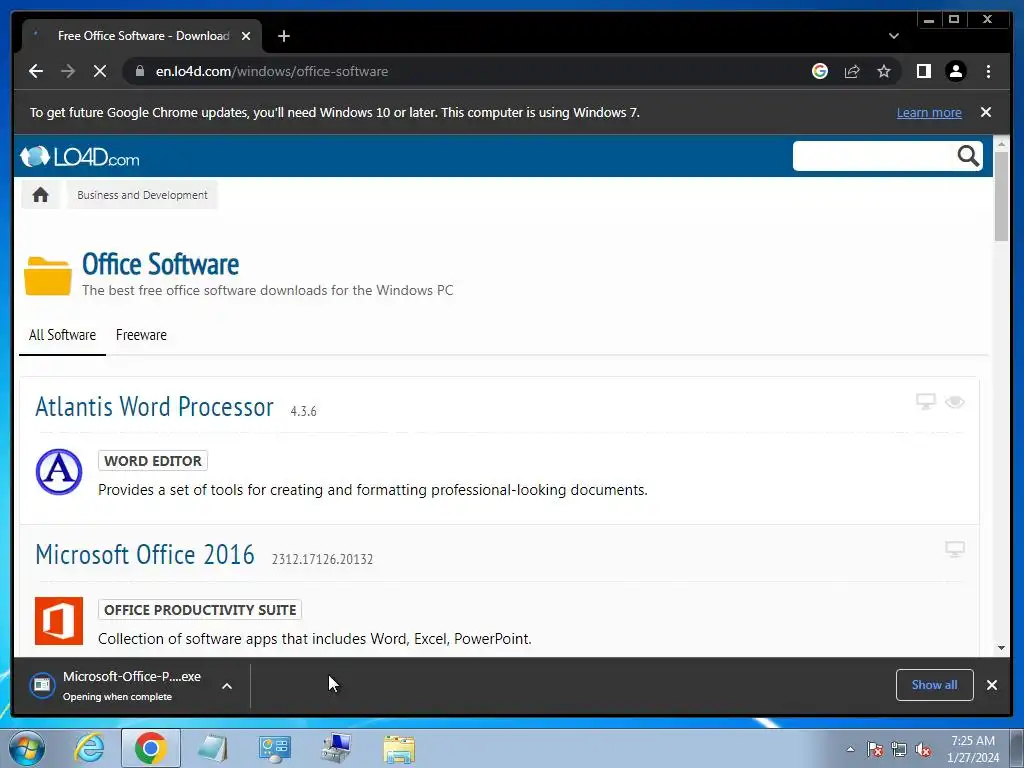Click the Atlantis version 4.3.6 text
Viewport: 1024px width, 768px height.
coord(304,411)
